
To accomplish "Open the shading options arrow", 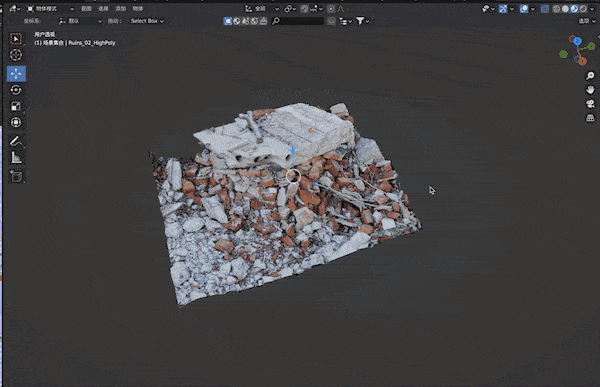I will point(592,8).
